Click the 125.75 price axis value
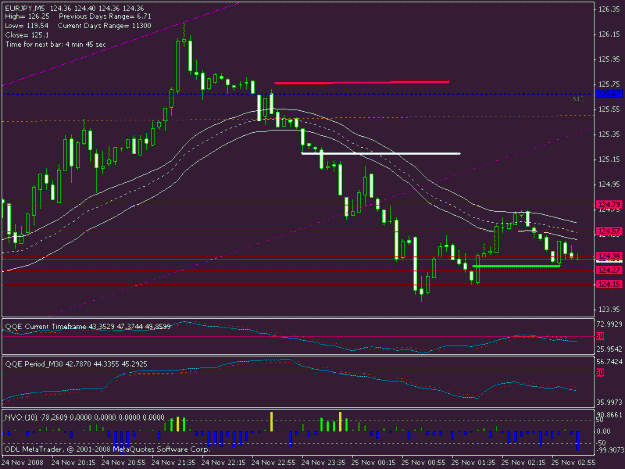The height and width of the screenshot is (469, 625). pyautogui.click(x=609, y=84)
